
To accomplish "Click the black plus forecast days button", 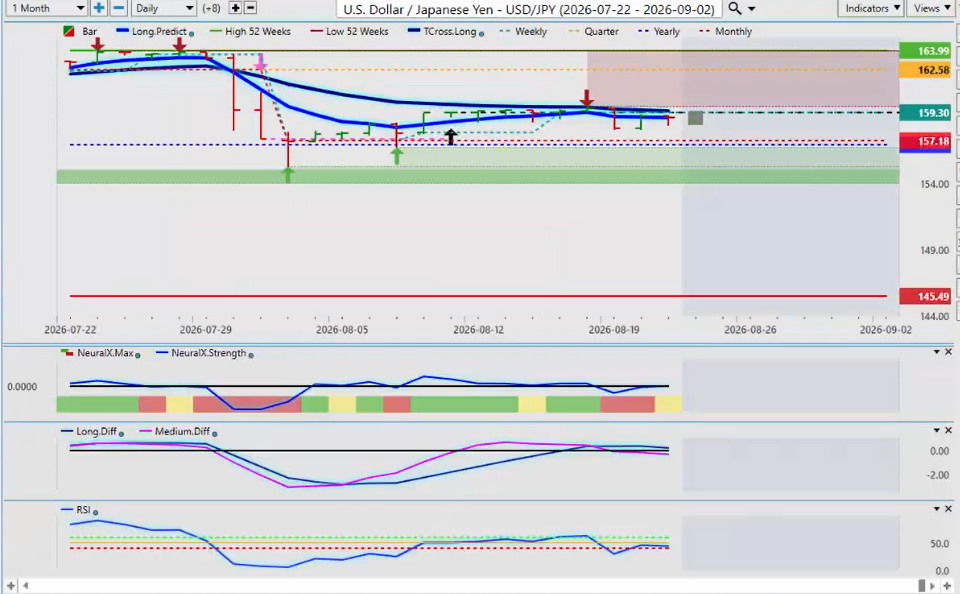I will [x=235, y=8].
